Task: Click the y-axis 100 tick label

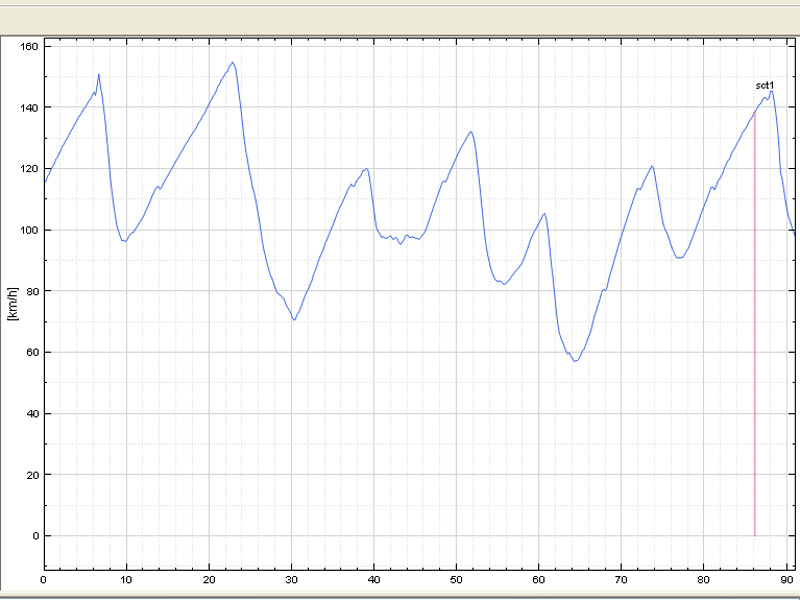Action: coord(29,230)
